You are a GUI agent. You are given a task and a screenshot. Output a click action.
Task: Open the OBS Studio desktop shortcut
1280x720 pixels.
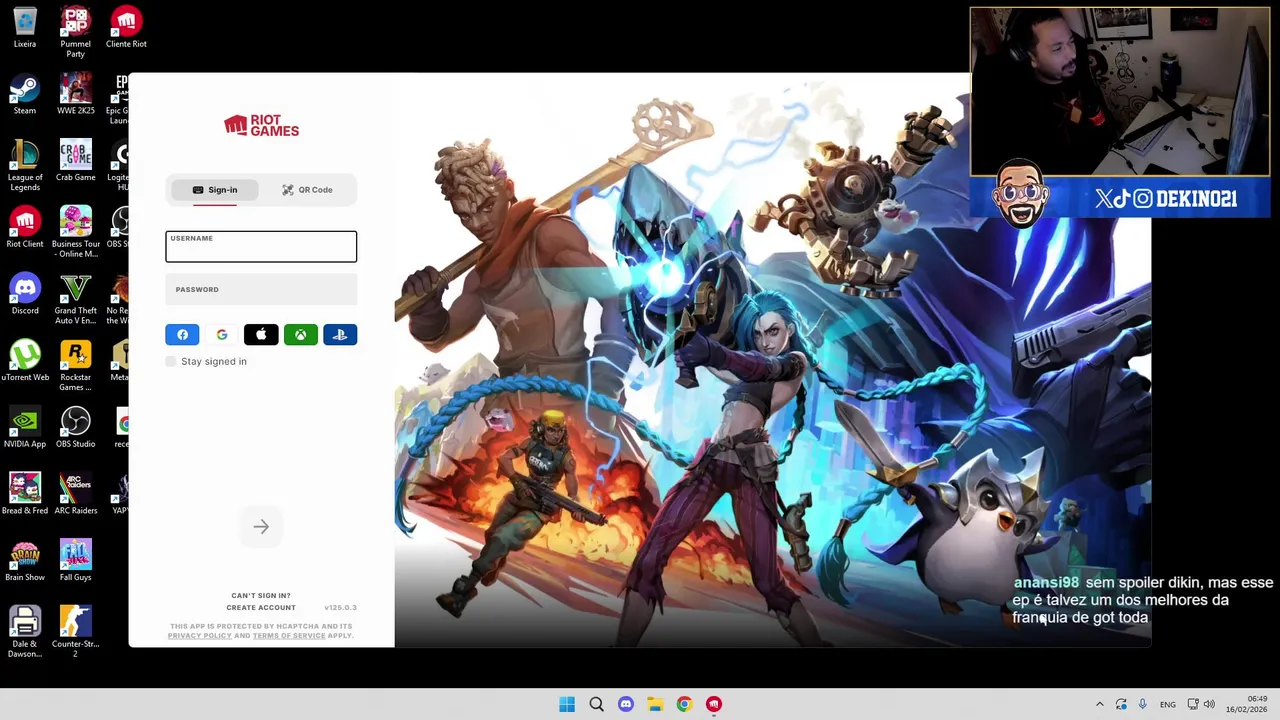76,428
